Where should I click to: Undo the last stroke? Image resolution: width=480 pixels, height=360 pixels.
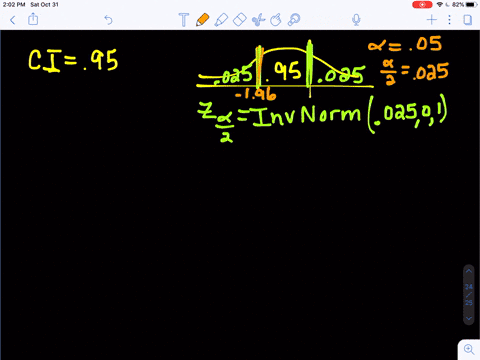tap(108, 20)
